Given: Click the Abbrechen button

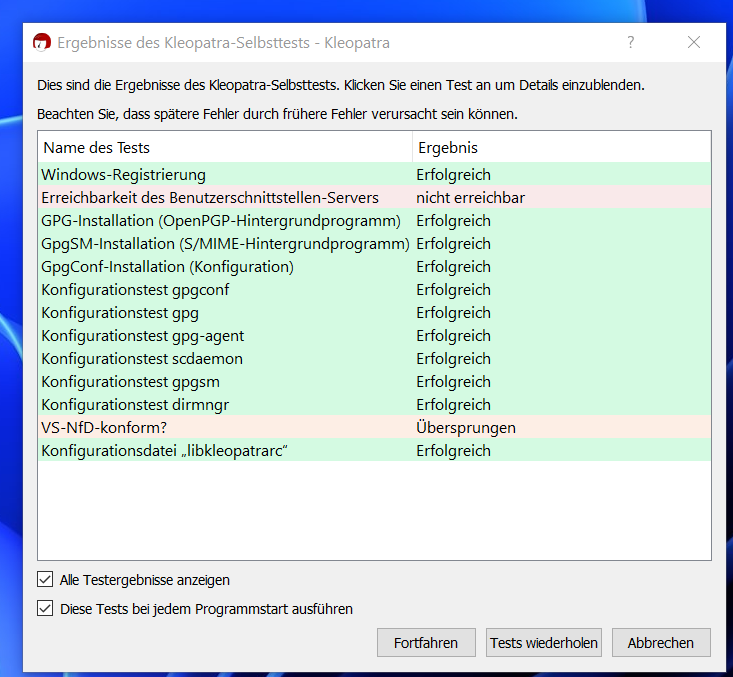Looking at the screenshot, I should point(661,643).
